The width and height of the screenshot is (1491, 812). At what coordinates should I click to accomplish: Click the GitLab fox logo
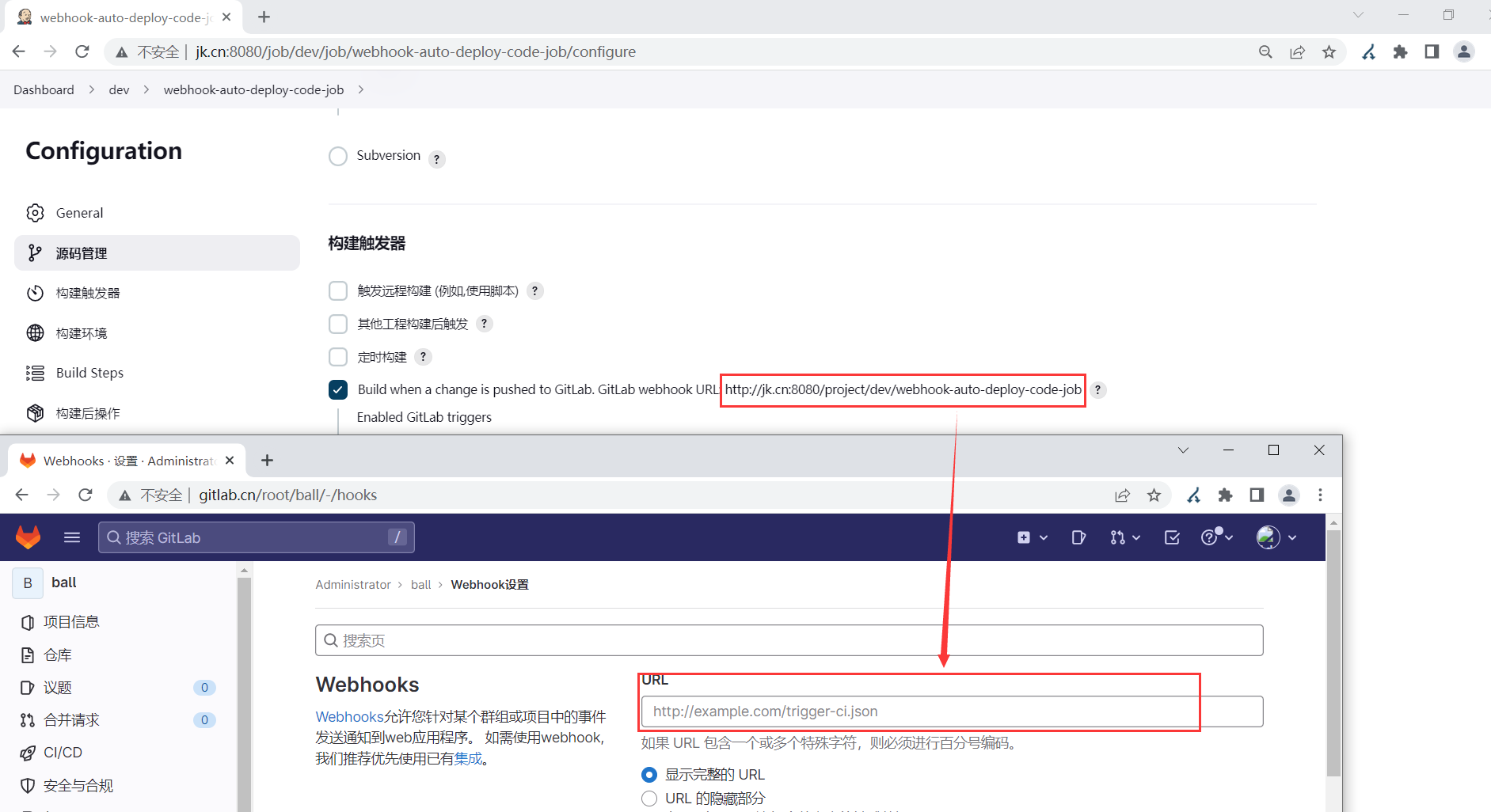click(x=29, y=537)
